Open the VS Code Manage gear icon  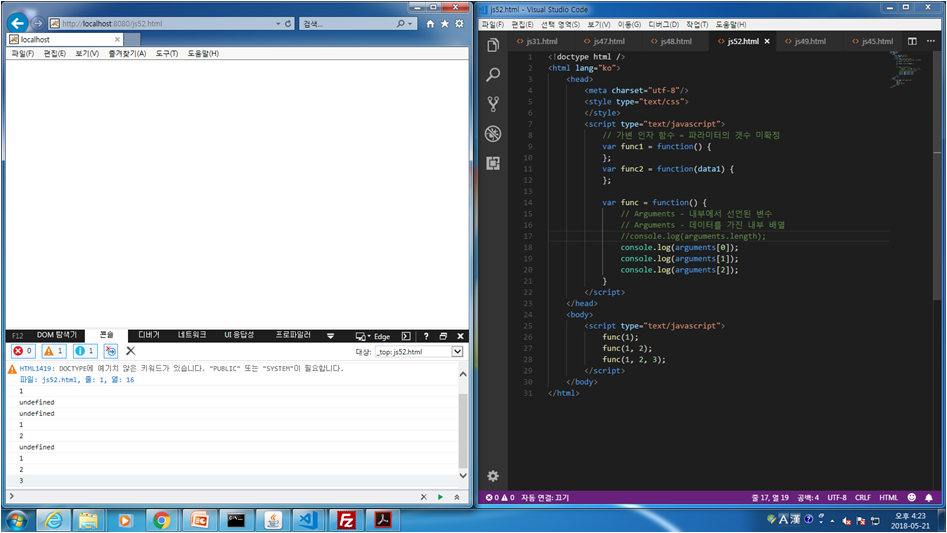(493, 476)
